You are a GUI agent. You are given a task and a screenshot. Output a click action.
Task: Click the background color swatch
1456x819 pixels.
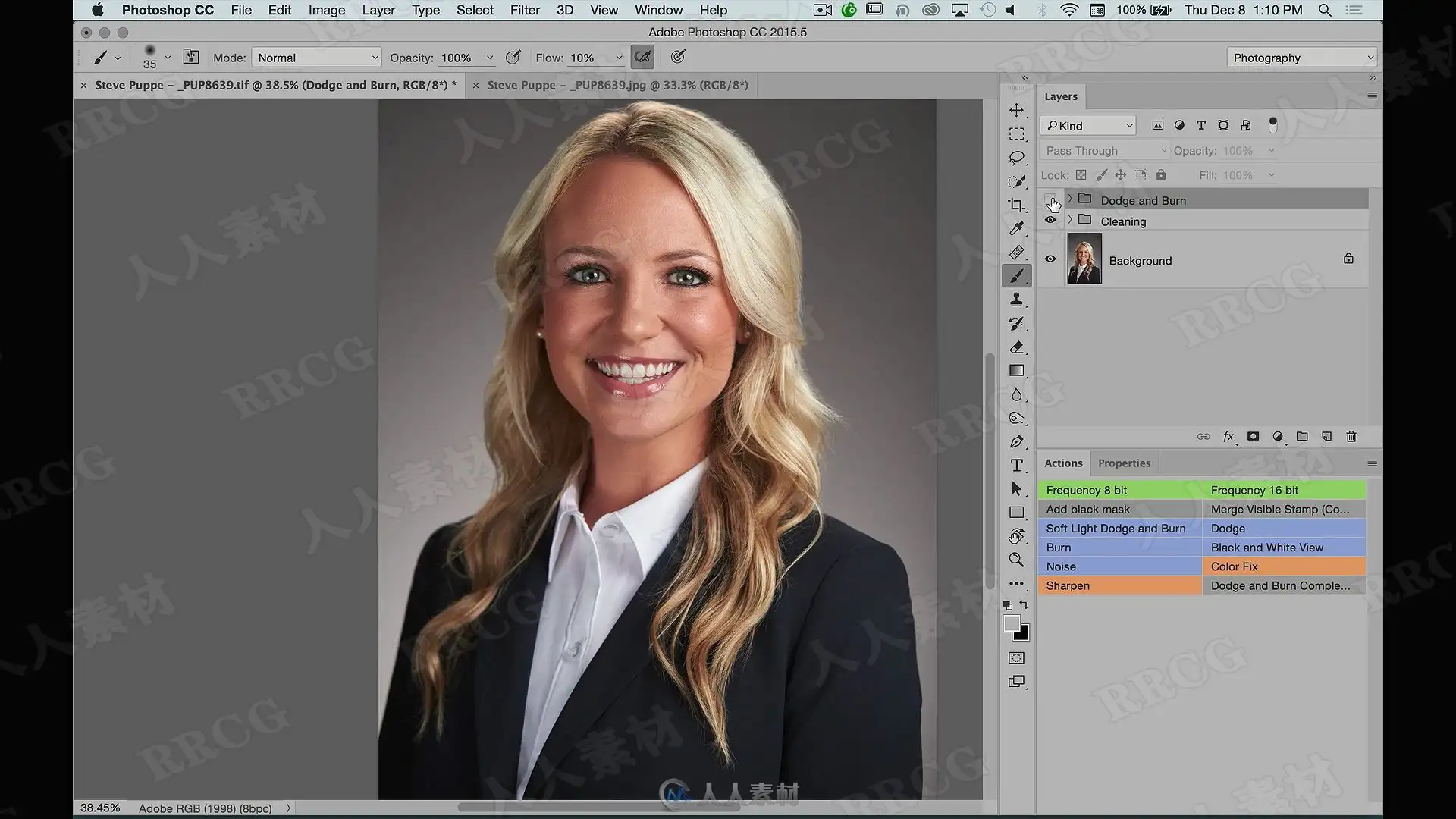tap(1025, 635)
